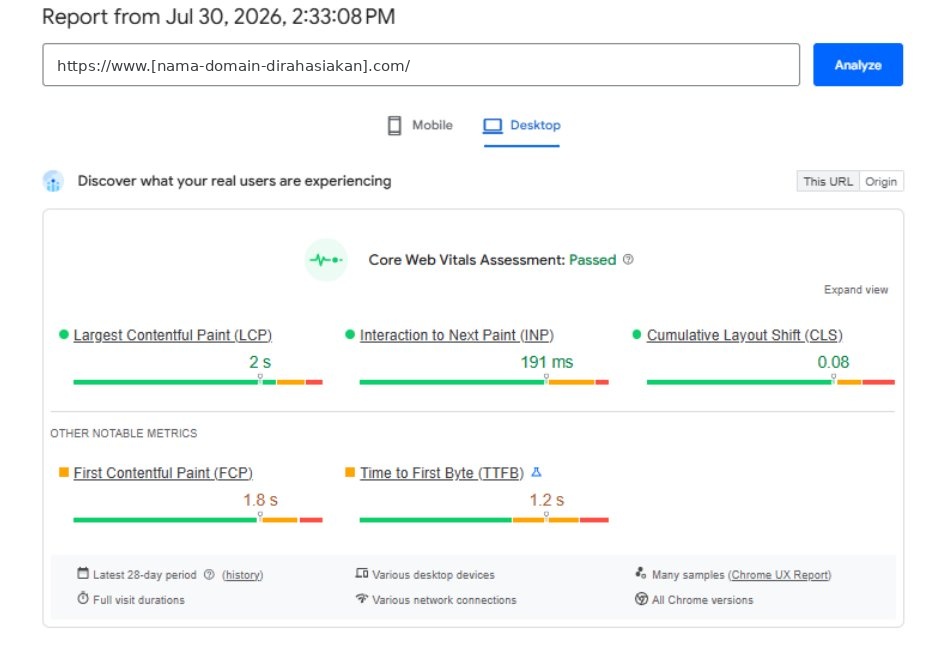Click the Various desktop devices text
940x660 pixels.
(433, 575)
